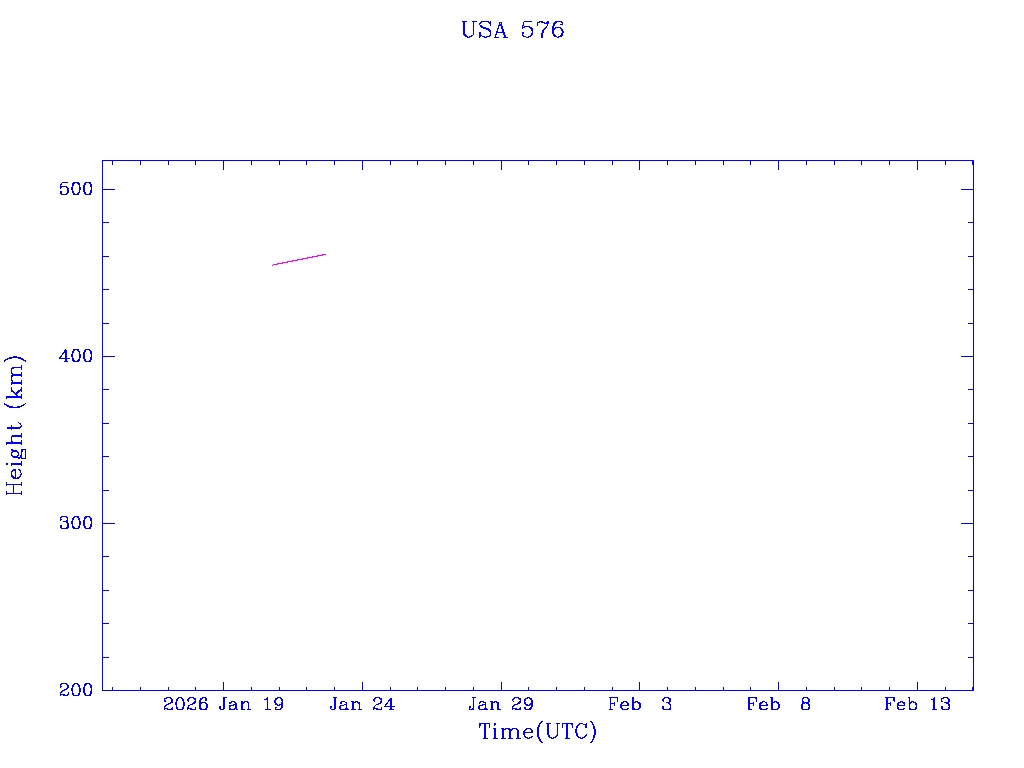The image size is (1024, 768).
Task: Select the Height (km) y-axis label
Action: tap(15, 425)
